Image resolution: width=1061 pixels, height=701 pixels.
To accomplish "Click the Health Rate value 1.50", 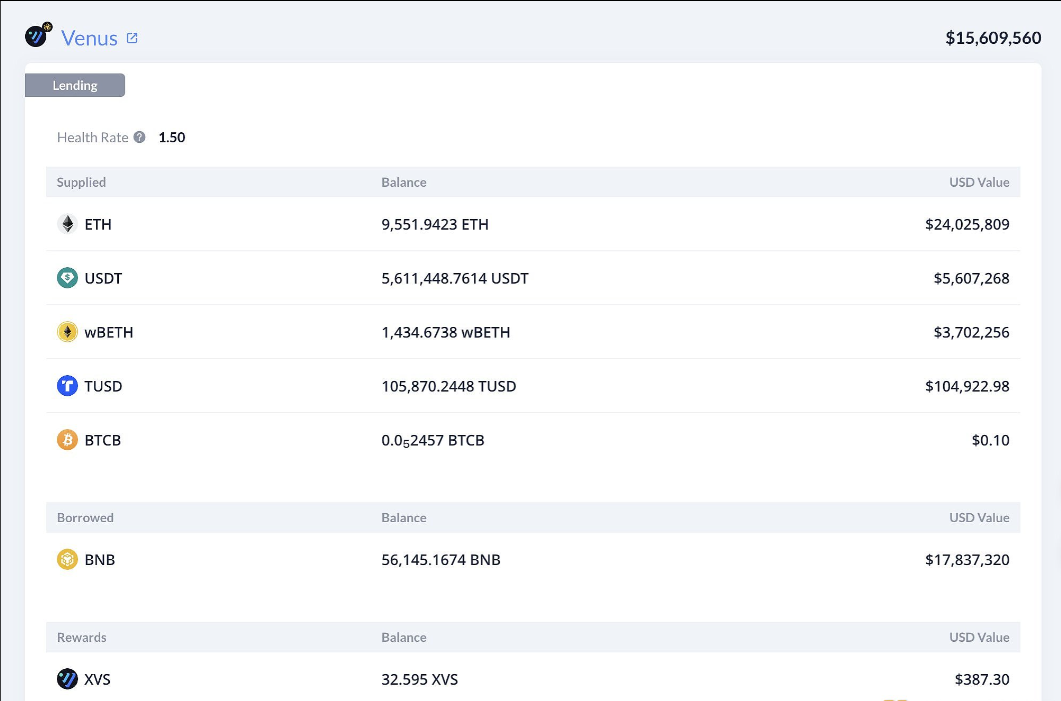I will (x=172, y=137).
